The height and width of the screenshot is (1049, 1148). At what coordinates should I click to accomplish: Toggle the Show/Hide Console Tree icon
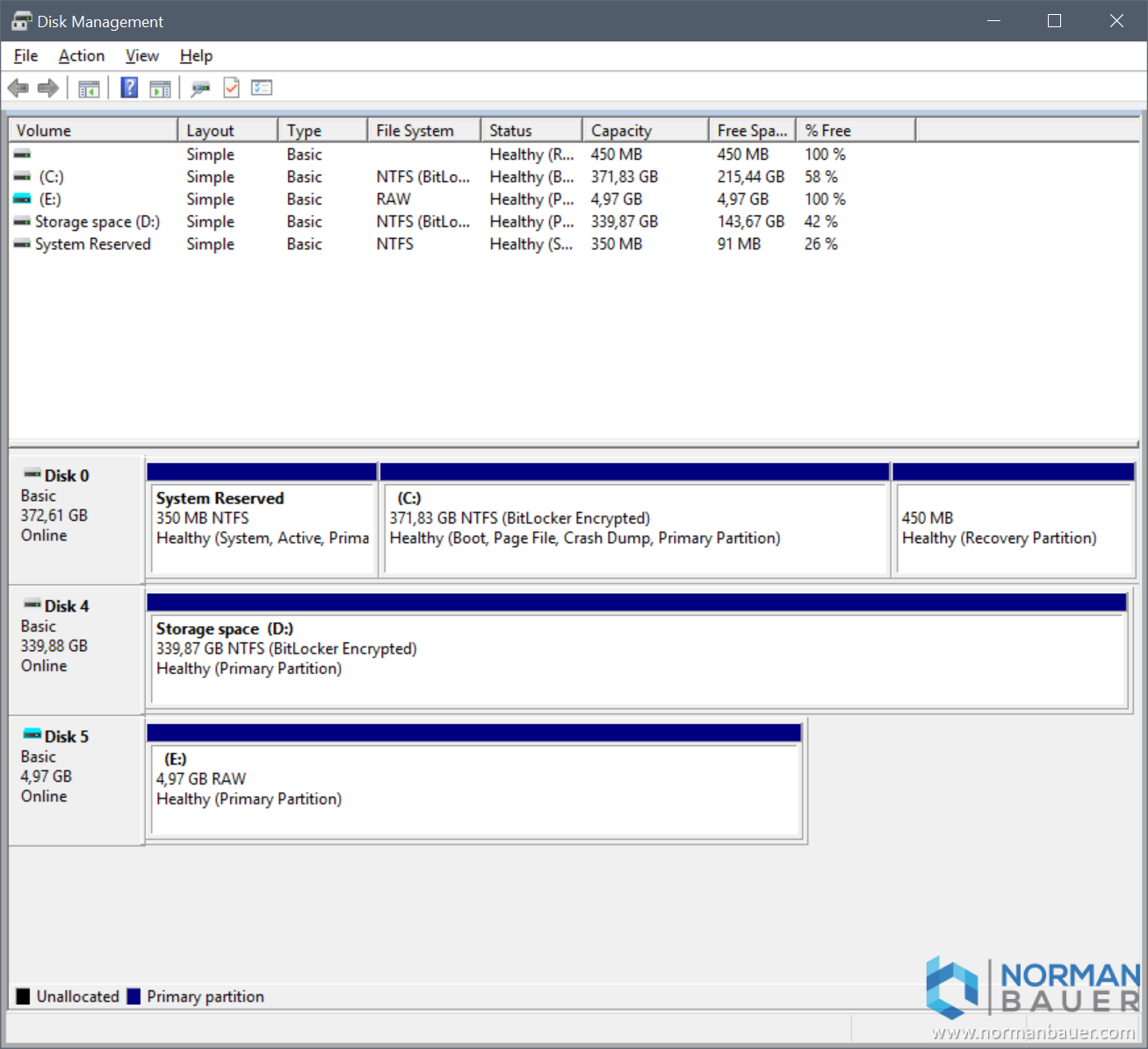pos(89,88)
